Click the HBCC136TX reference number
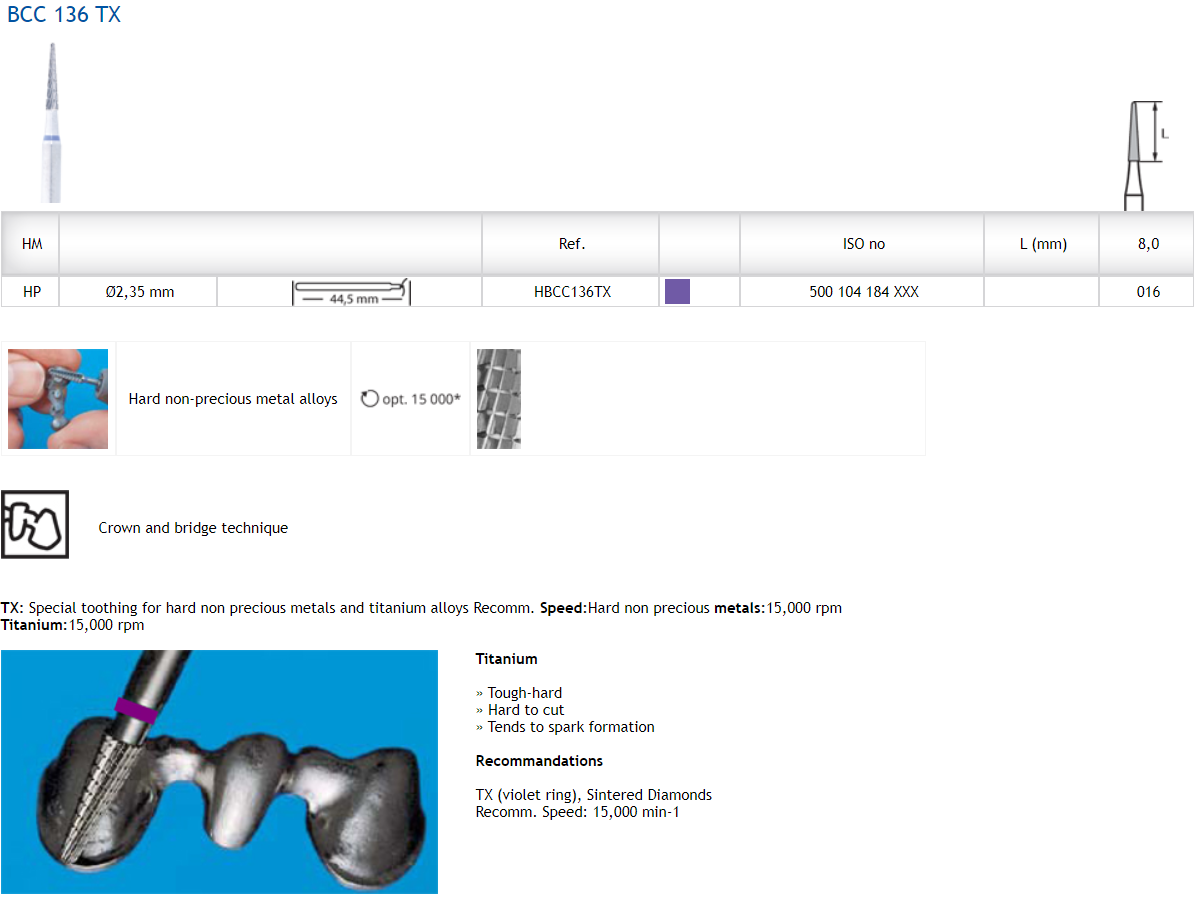 coord(572,292)
